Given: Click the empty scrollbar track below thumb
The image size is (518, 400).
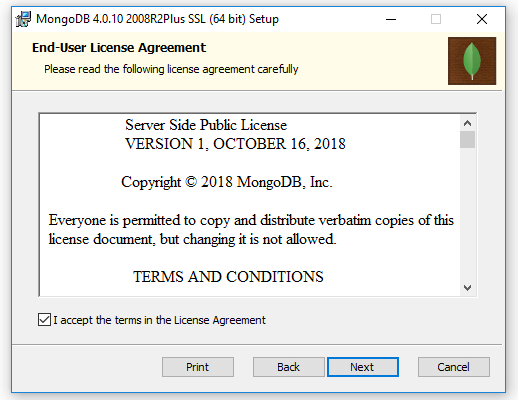Looking at the screenshot, I should pyautogui.click(x=467, y=213).
